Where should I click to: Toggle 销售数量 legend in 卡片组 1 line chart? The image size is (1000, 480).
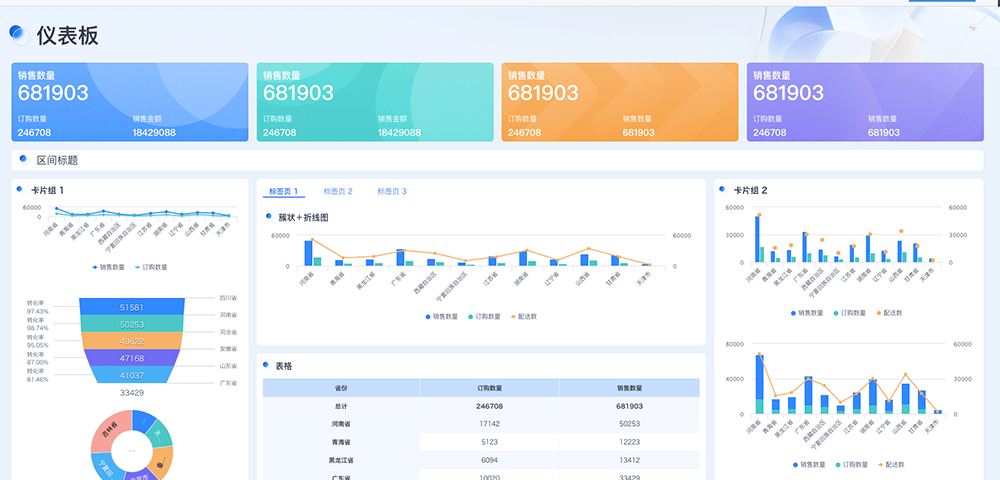click(x=108, y=267)
